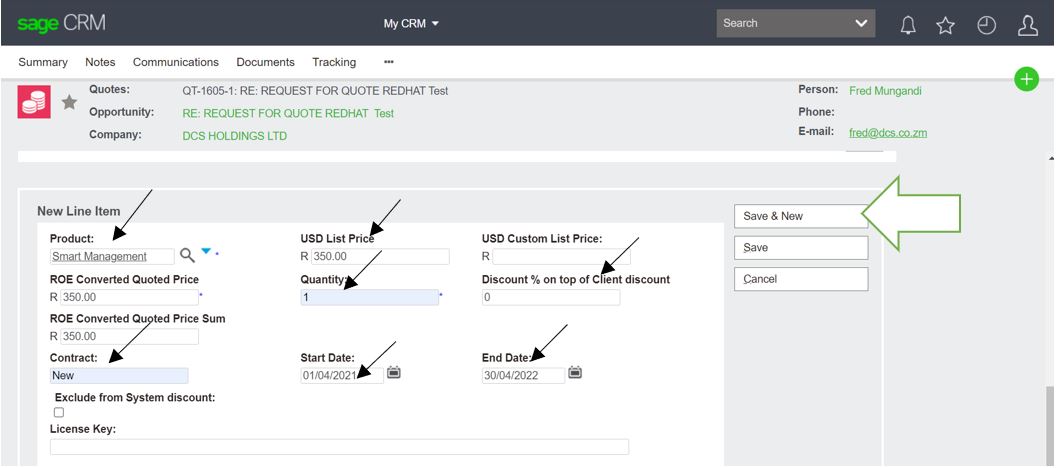The height and width of the screenshot is (468, 1056).
Task: Switch to the Communications tab
Action: coord(175,62)
